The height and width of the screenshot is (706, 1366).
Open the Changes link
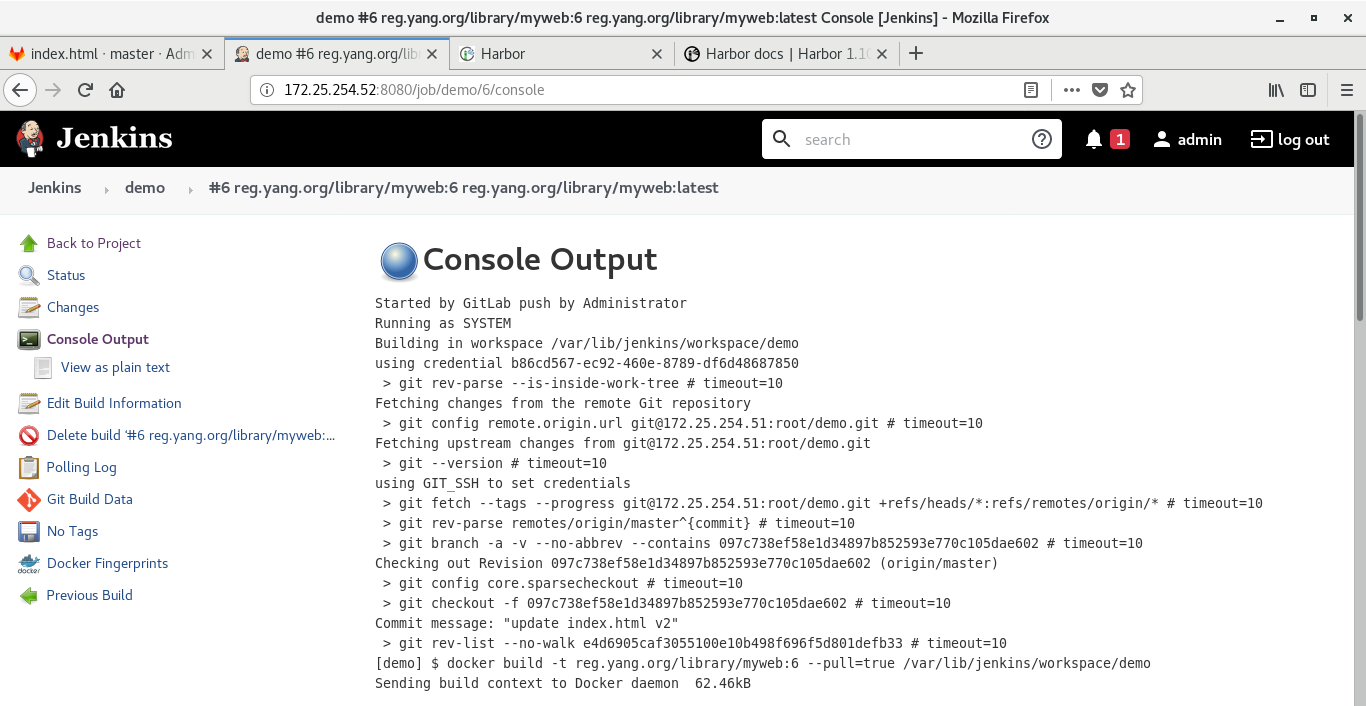point(73,307)
